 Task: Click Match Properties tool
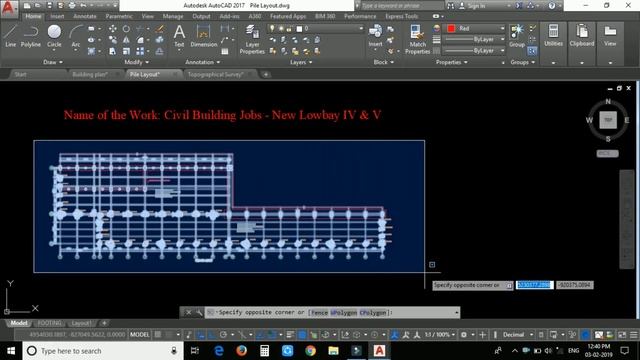[x=417, y=40]
